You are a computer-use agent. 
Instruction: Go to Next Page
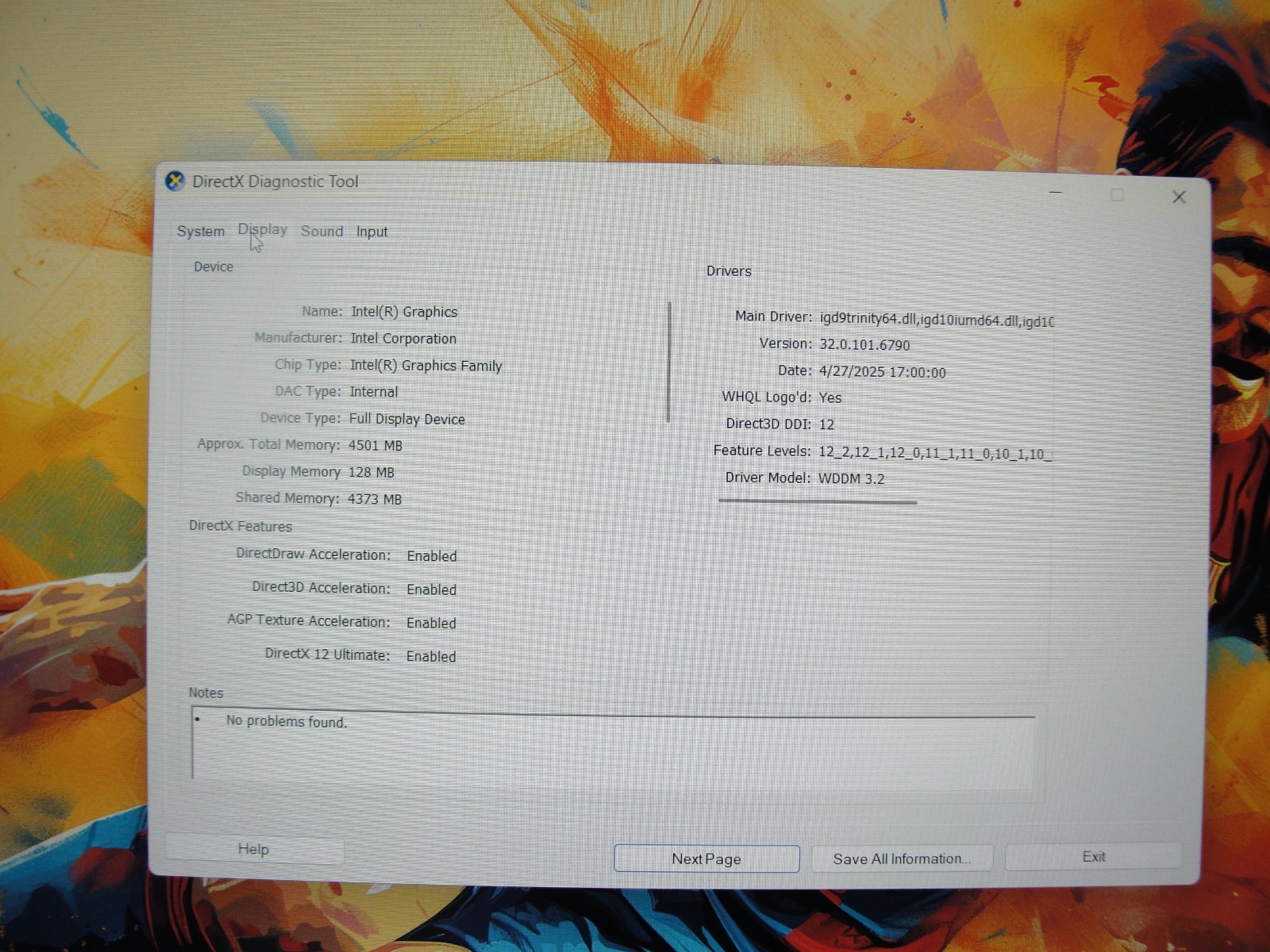pos(706,859)
